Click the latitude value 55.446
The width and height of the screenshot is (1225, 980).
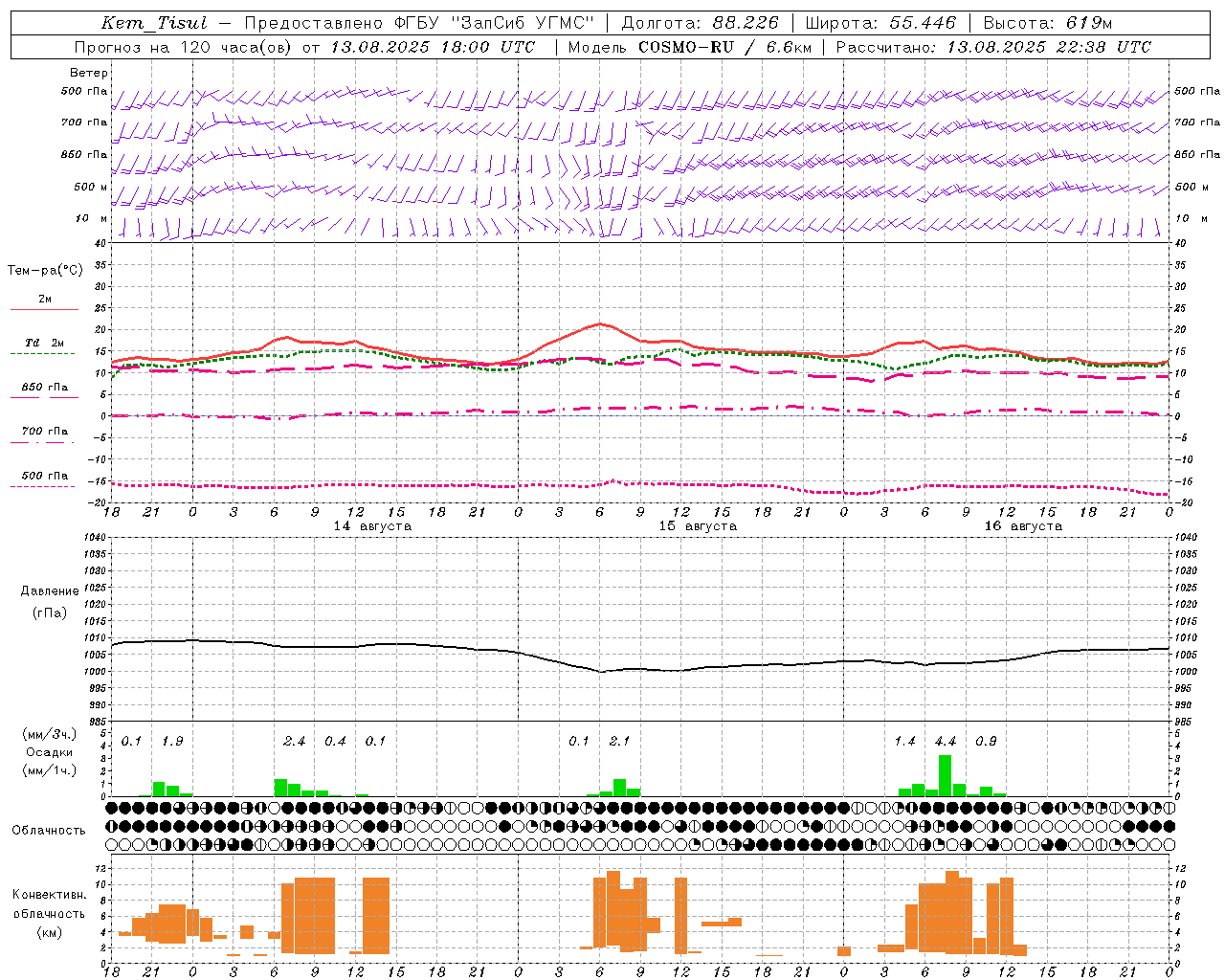pyautogui.click(x=923, y=23)
